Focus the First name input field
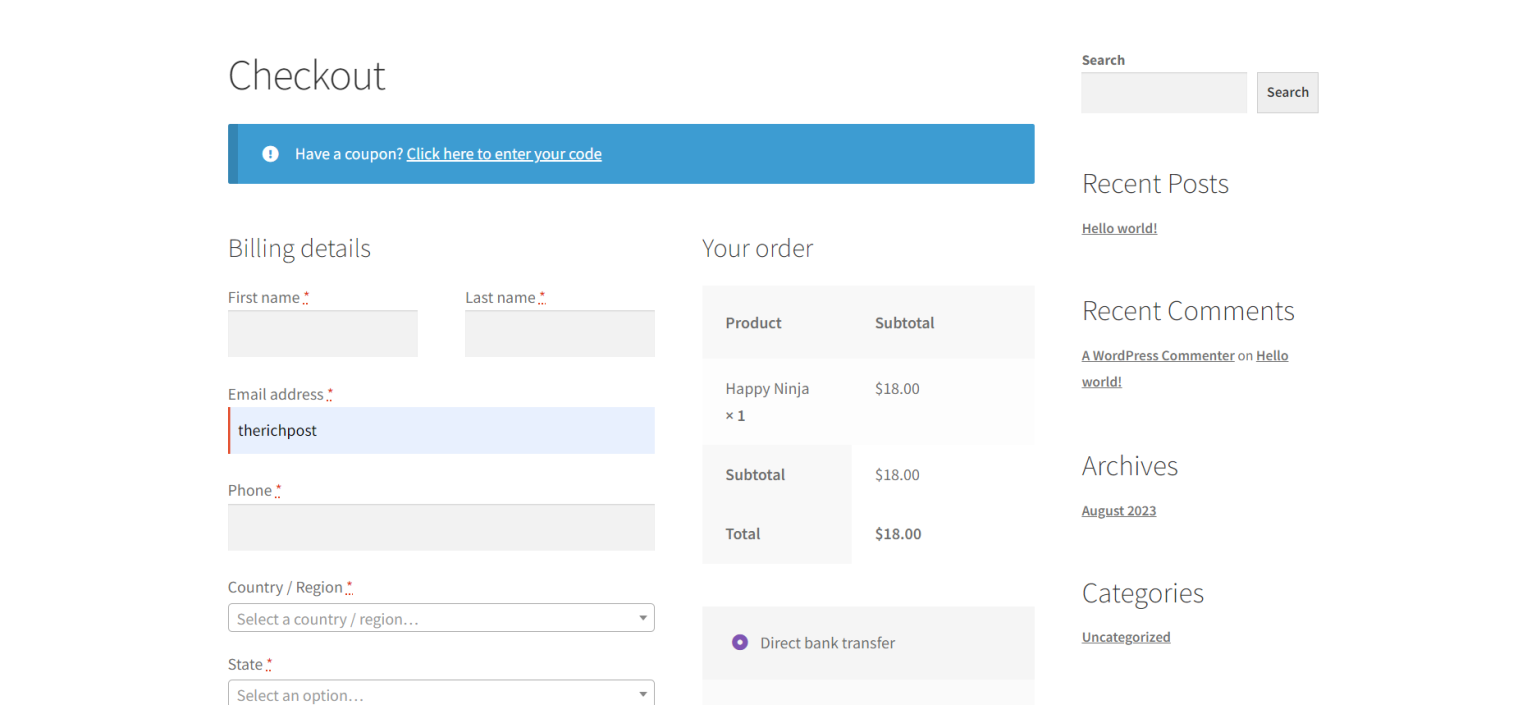The image size is (1536, 705). [323, 333]
